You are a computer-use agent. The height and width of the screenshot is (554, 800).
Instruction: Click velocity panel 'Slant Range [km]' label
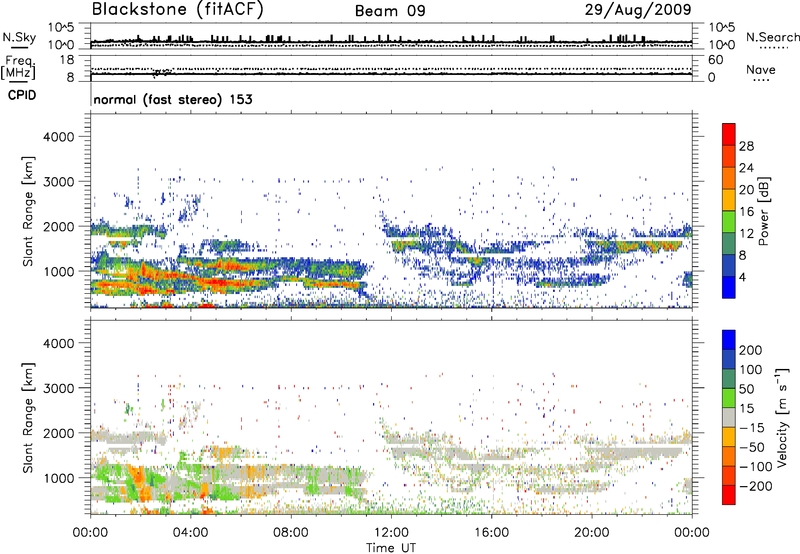click(28, 417)
